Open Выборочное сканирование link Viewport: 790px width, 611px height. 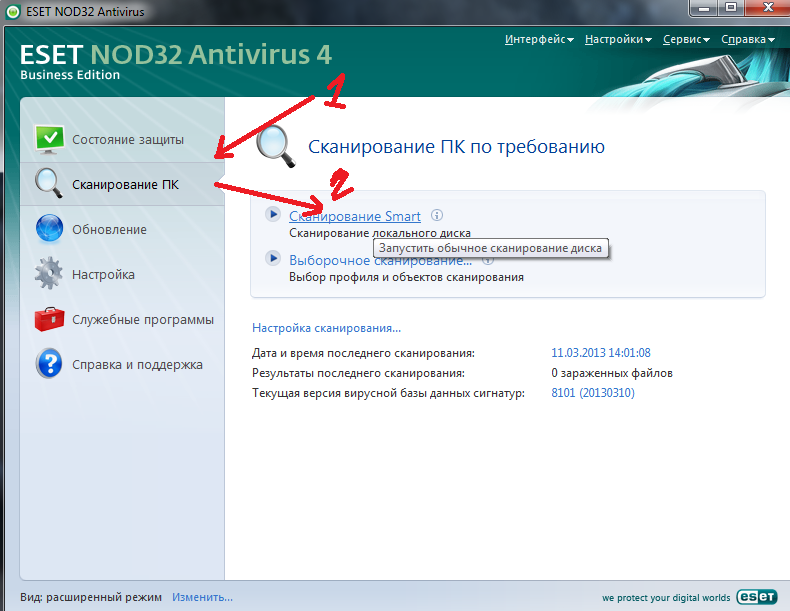point(380,260)
